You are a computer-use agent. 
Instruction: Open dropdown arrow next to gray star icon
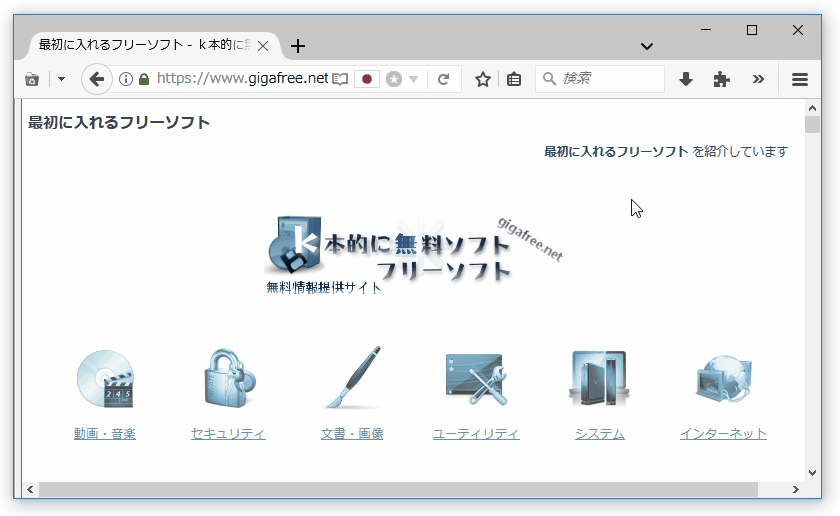coord(413,79)
